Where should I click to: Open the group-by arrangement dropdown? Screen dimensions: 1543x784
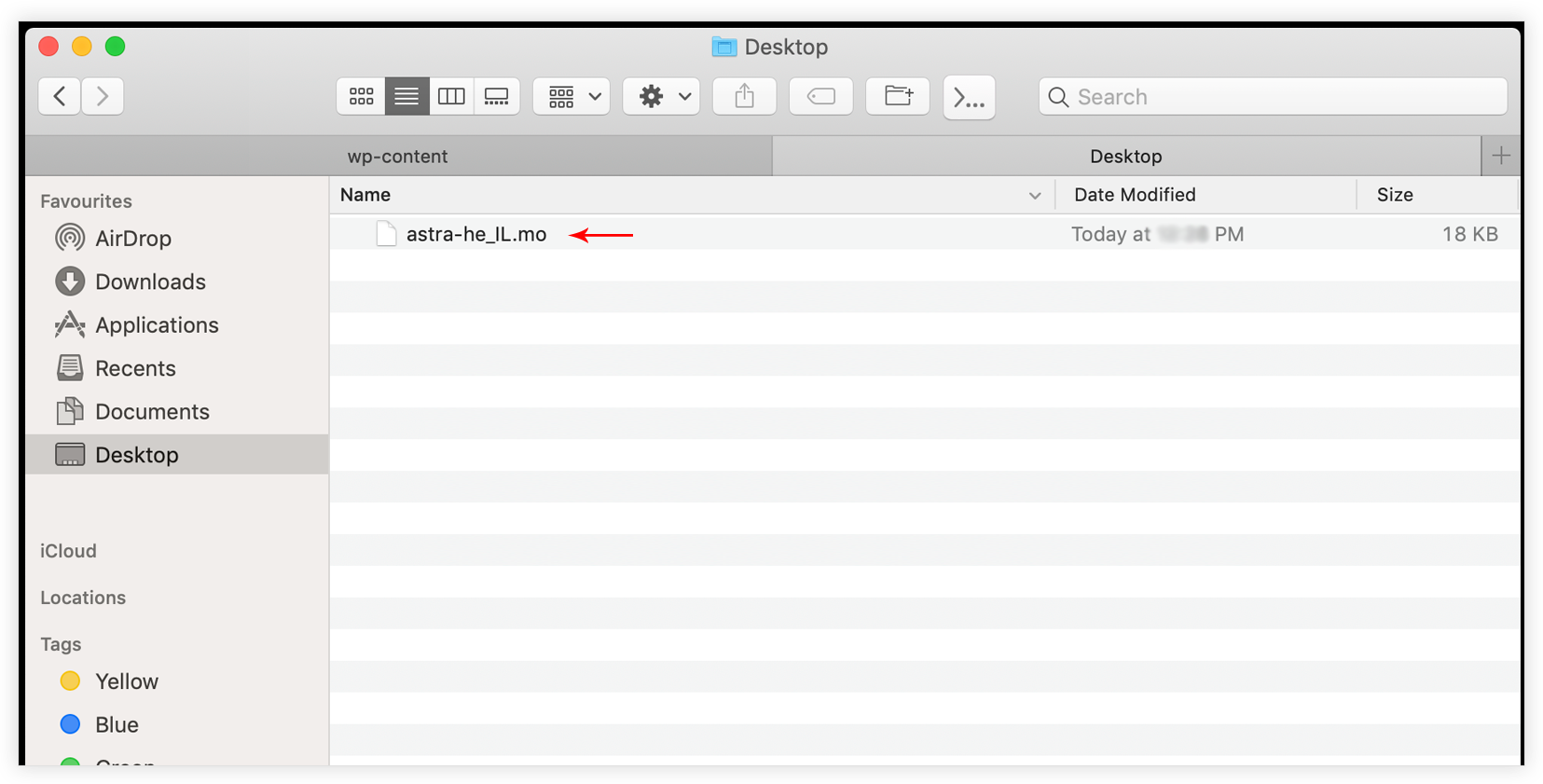572,96
